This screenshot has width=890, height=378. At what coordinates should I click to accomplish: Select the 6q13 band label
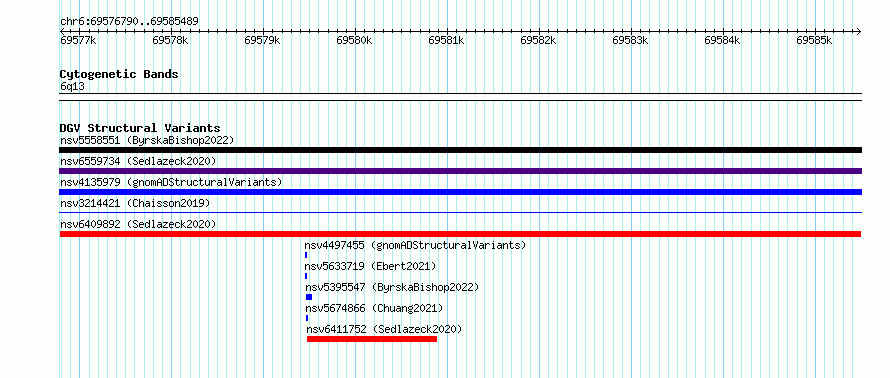[x=72, y=86]
